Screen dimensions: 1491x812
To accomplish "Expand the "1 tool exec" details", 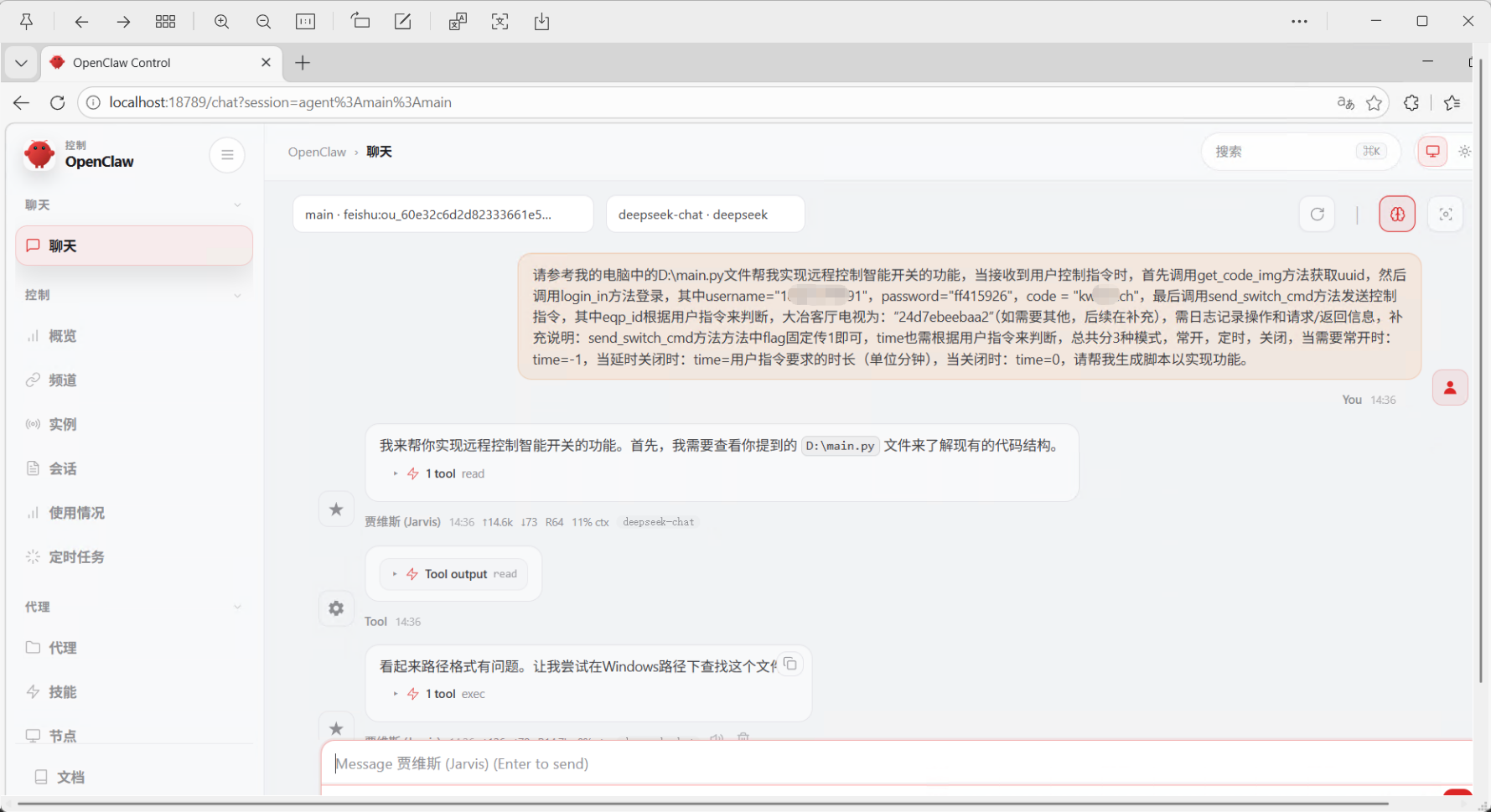I will pos(439,694).
